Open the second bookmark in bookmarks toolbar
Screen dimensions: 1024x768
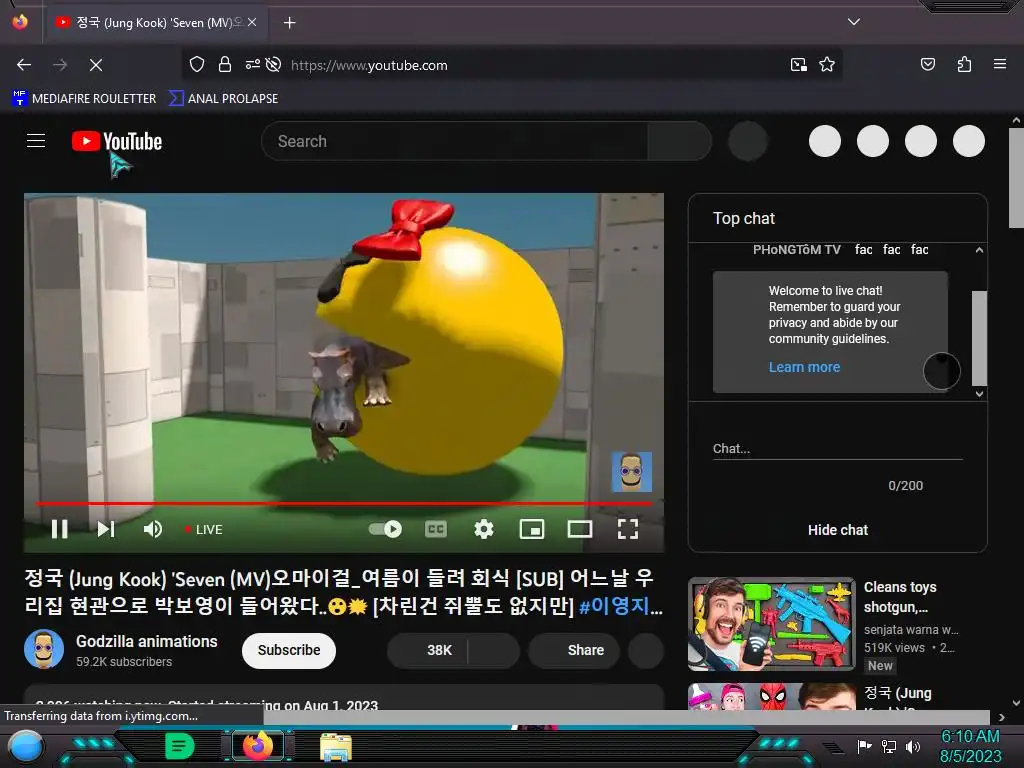click(223, 99)
